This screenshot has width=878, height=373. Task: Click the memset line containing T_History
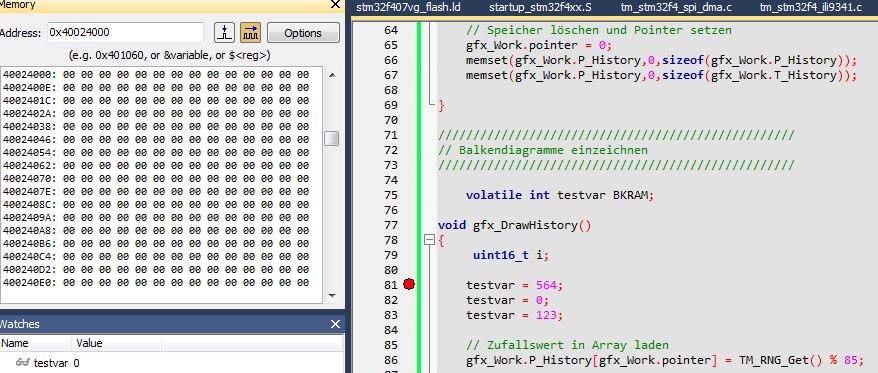point(661,76)
